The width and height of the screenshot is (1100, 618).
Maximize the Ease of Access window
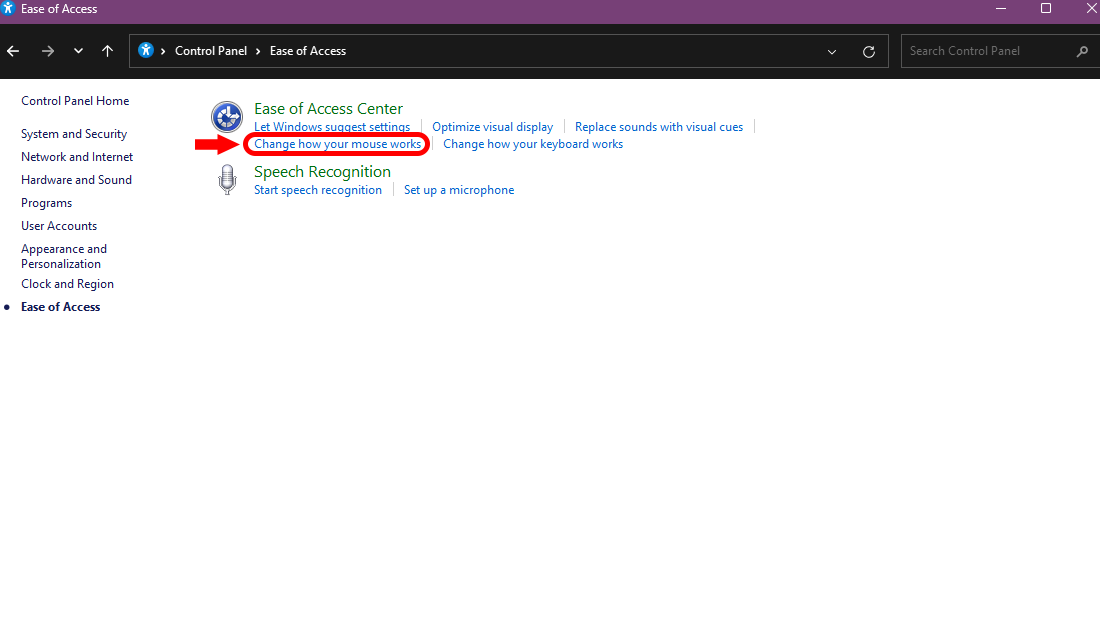click(1046, 8)
